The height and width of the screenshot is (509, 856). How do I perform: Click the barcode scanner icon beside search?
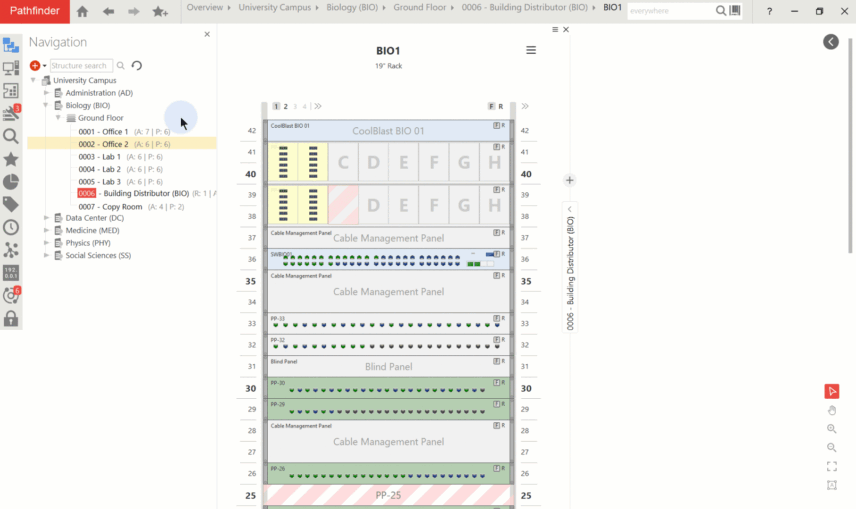(736, 11)
